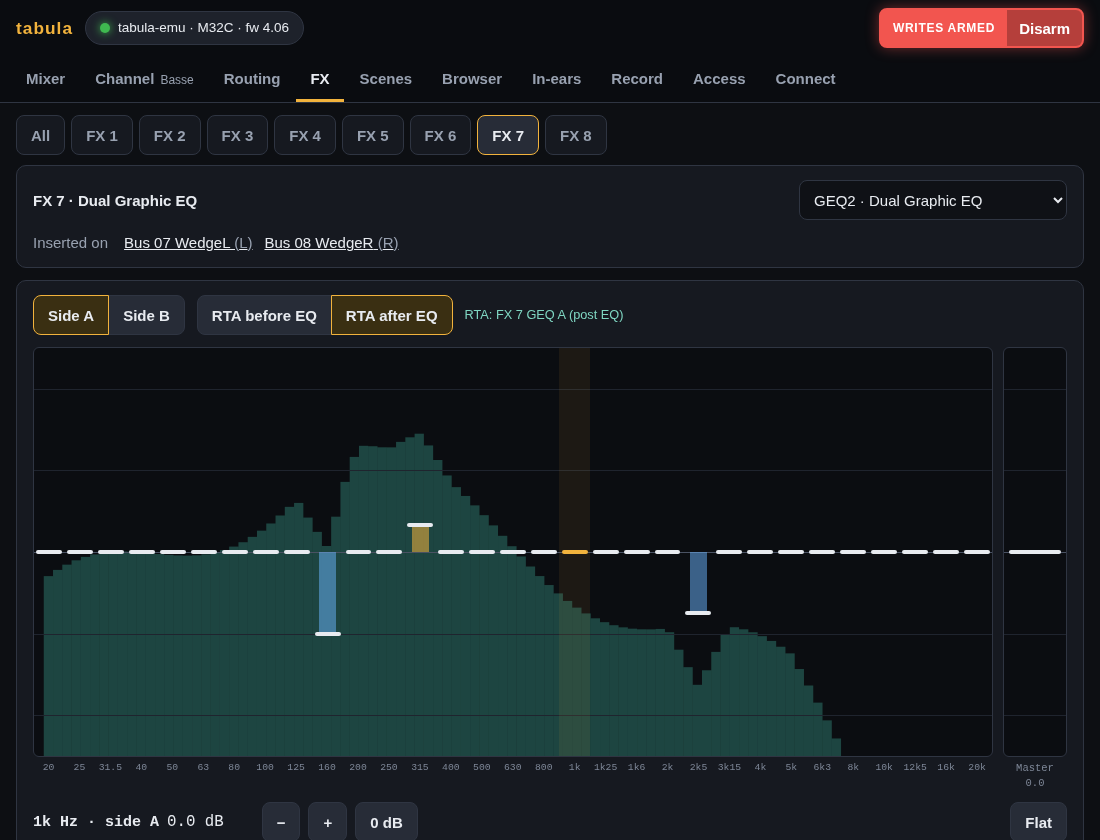
Task: Click the Master label under the fader
Action: click(1035, 768)
